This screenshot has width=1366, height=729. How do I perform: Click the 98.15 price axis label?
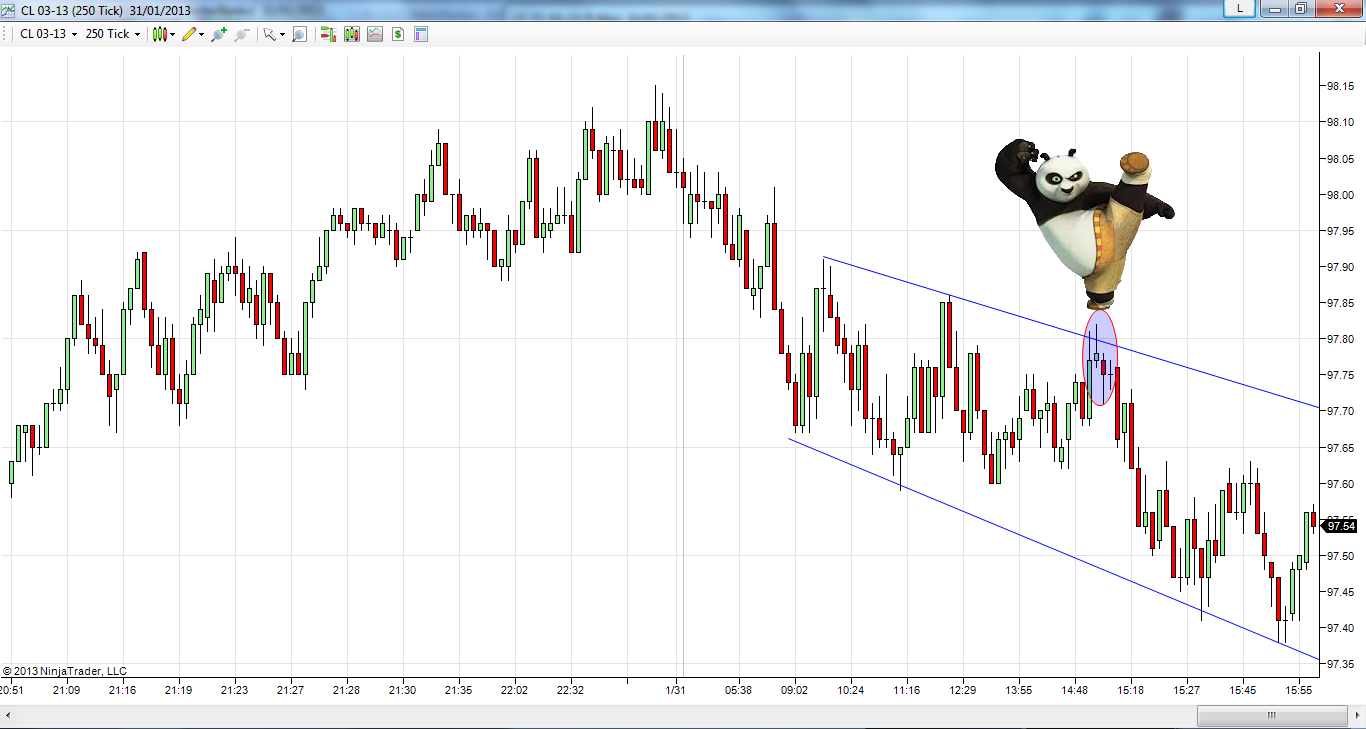[x=1340, y=86]
